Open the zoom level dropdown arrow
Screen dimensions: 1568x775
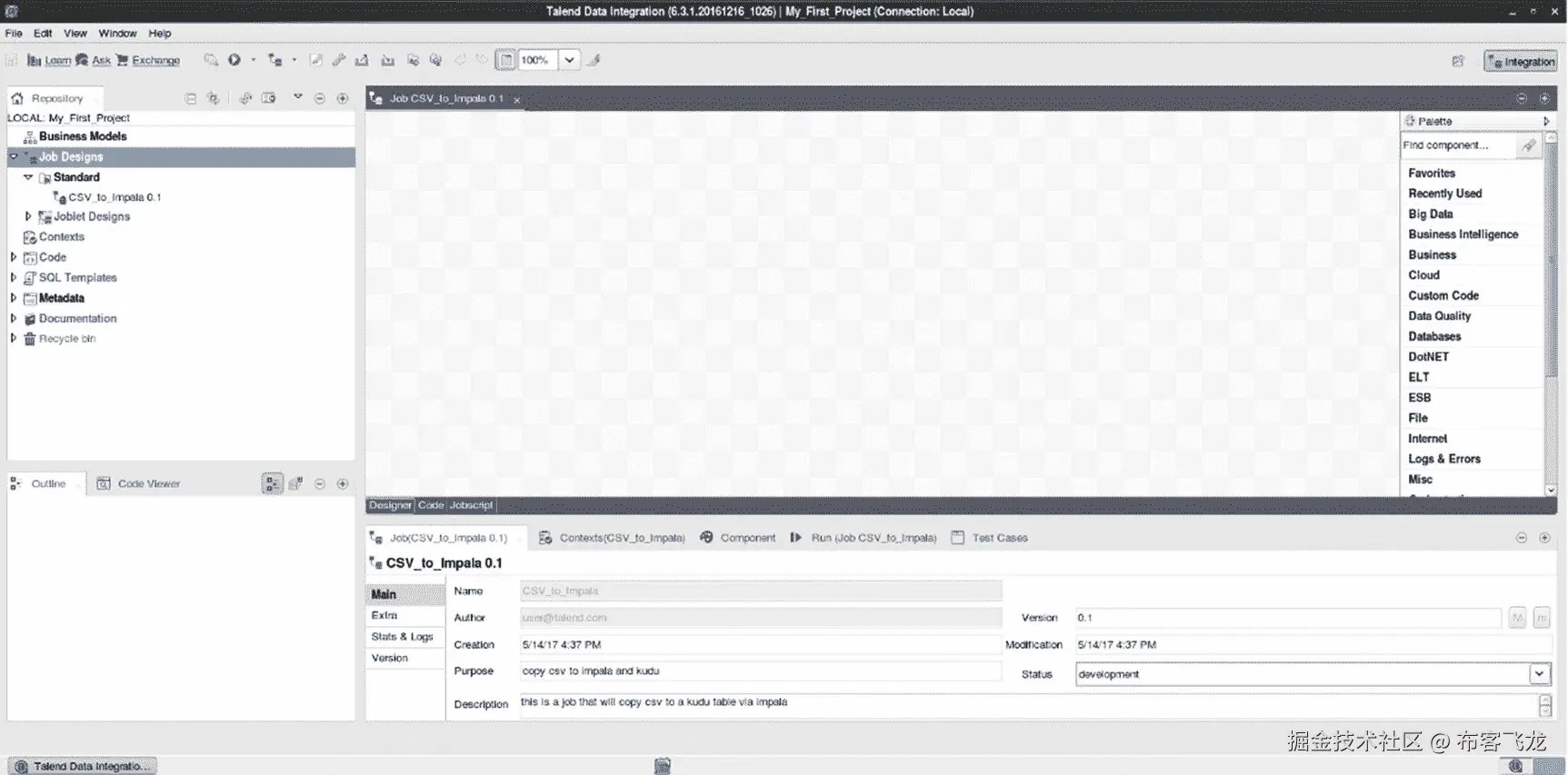(569, 60)
